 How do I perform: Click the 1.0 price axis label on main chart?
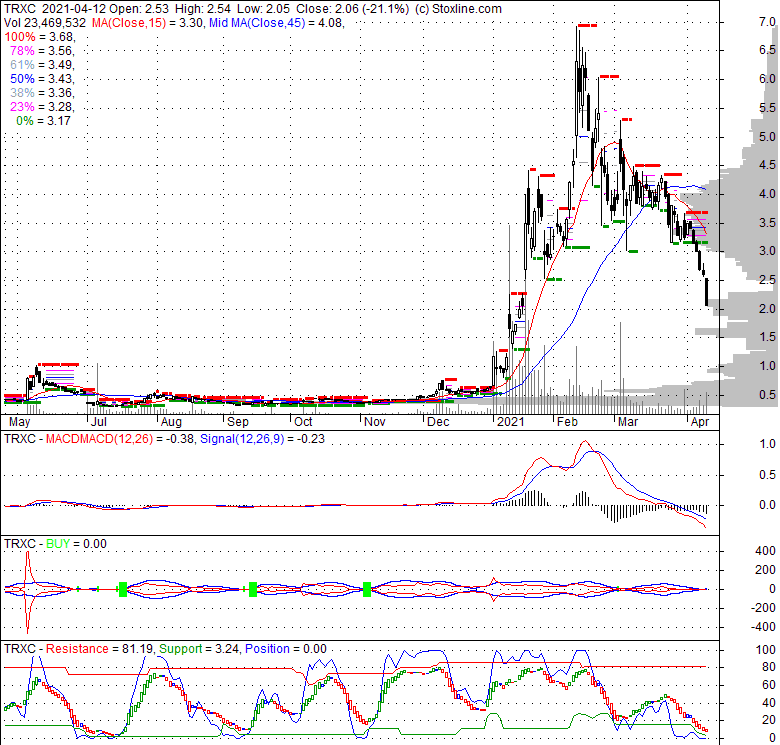(x=767, y=366)
